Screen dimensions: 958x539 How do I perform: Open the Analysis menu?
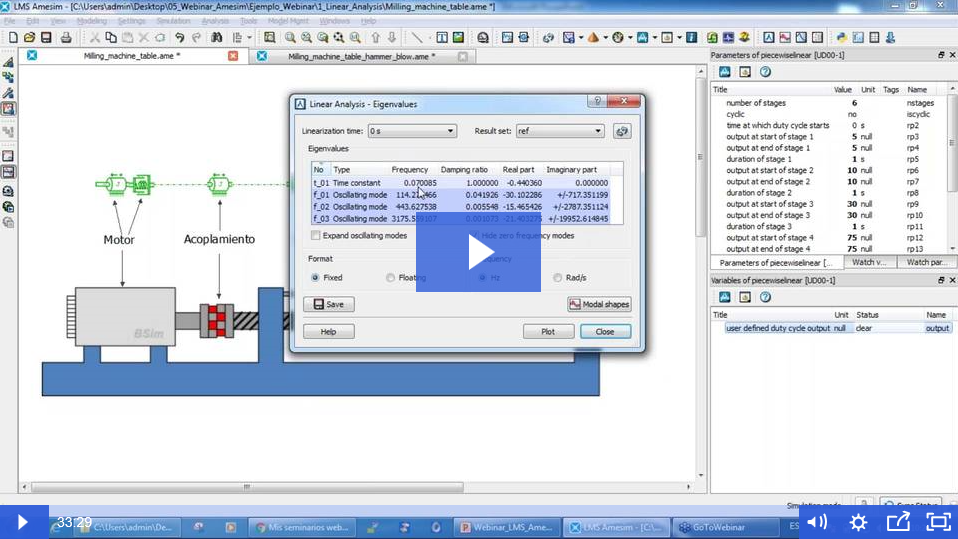point(215,21)
